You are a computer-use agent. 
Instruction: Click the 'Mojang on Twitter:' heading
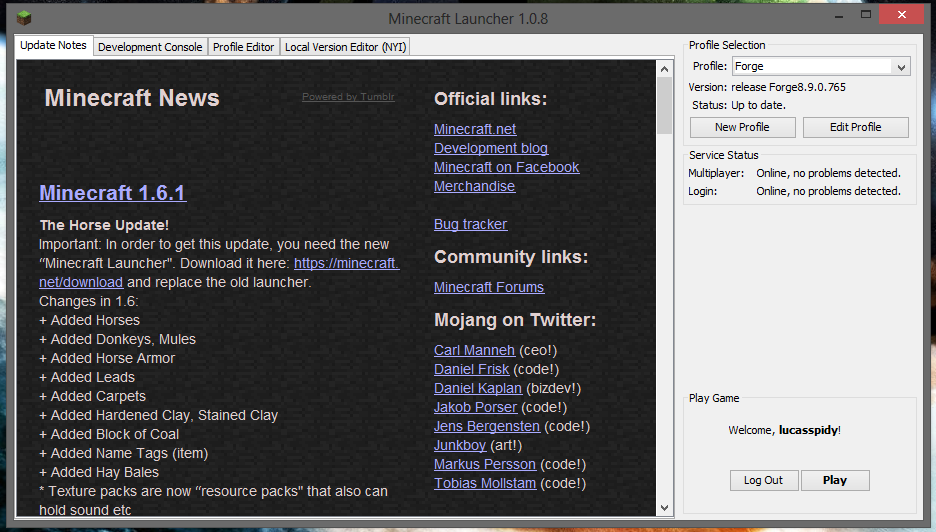click(515, 321)
